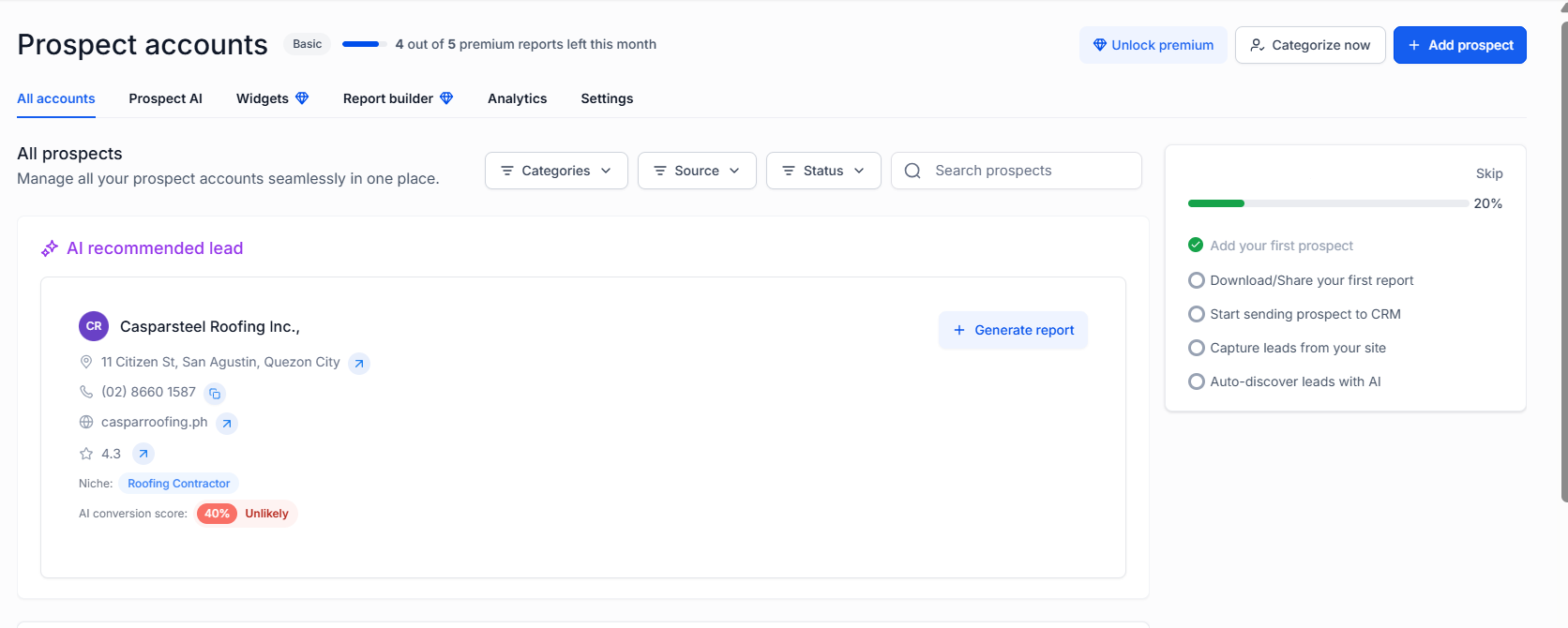Screen dimensions: 1568x628
Task: Click the green completed checkmark icon
Action: pos(1196,245)
